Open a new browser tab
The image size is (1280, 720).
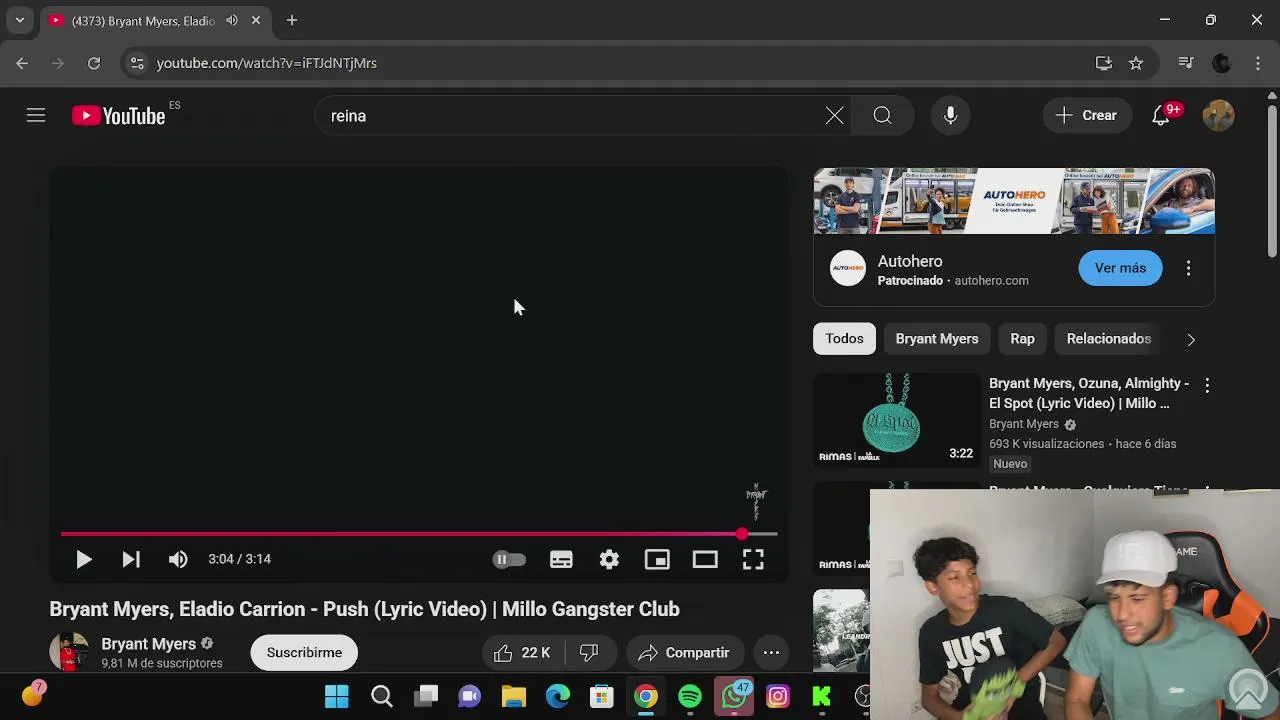pos(292,20)
